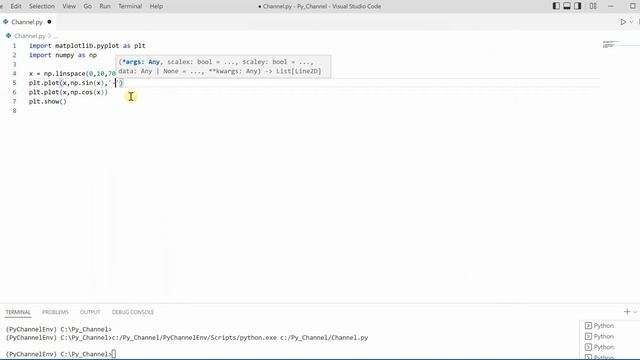Screen dimensions: 640x360
Task: Select the Channel.py editor tab
Action: (x=27, y=22)
